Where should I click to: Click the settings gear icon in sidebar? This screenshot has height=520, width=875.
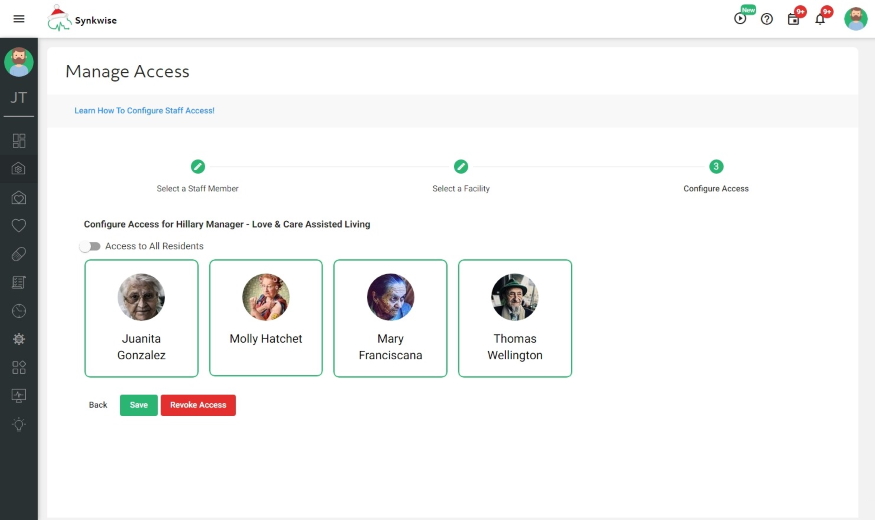pos(19,339)
